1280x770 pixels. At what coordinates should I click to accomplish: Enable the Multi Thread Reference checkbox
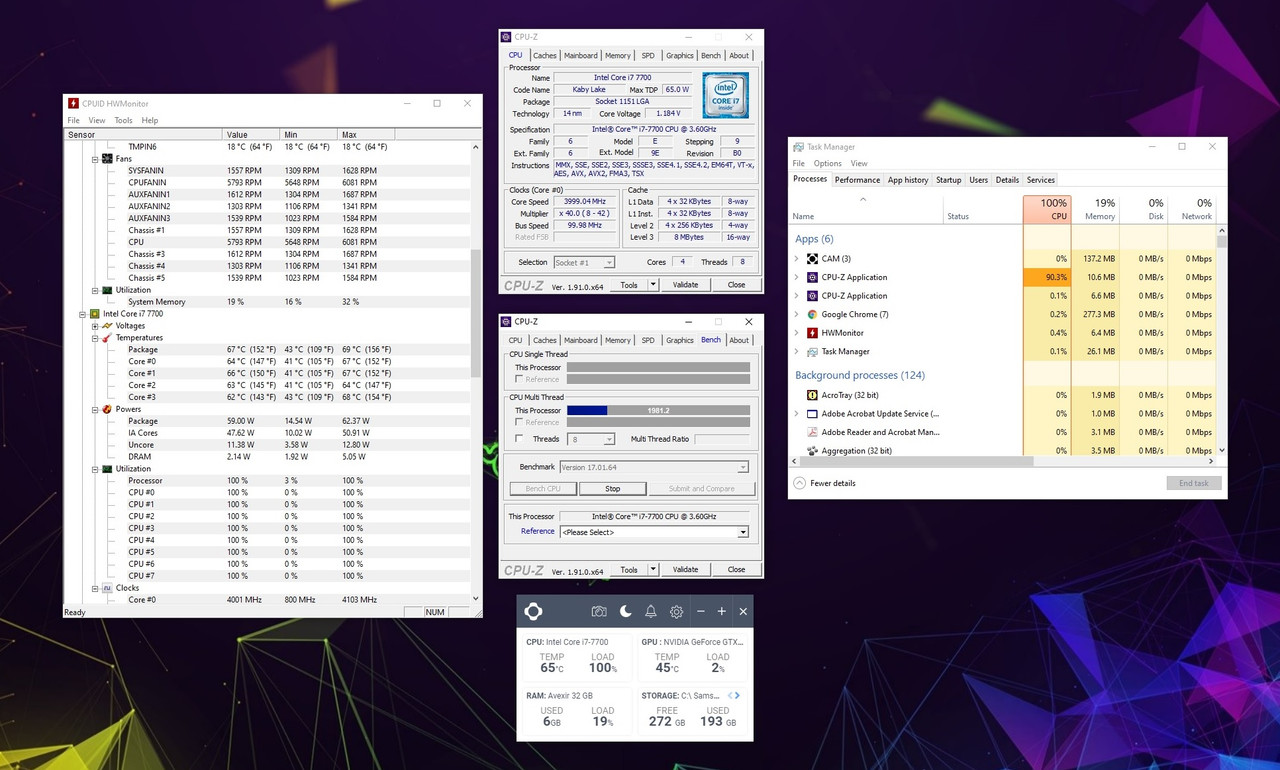pyautogui.click(x=518, y=422)
